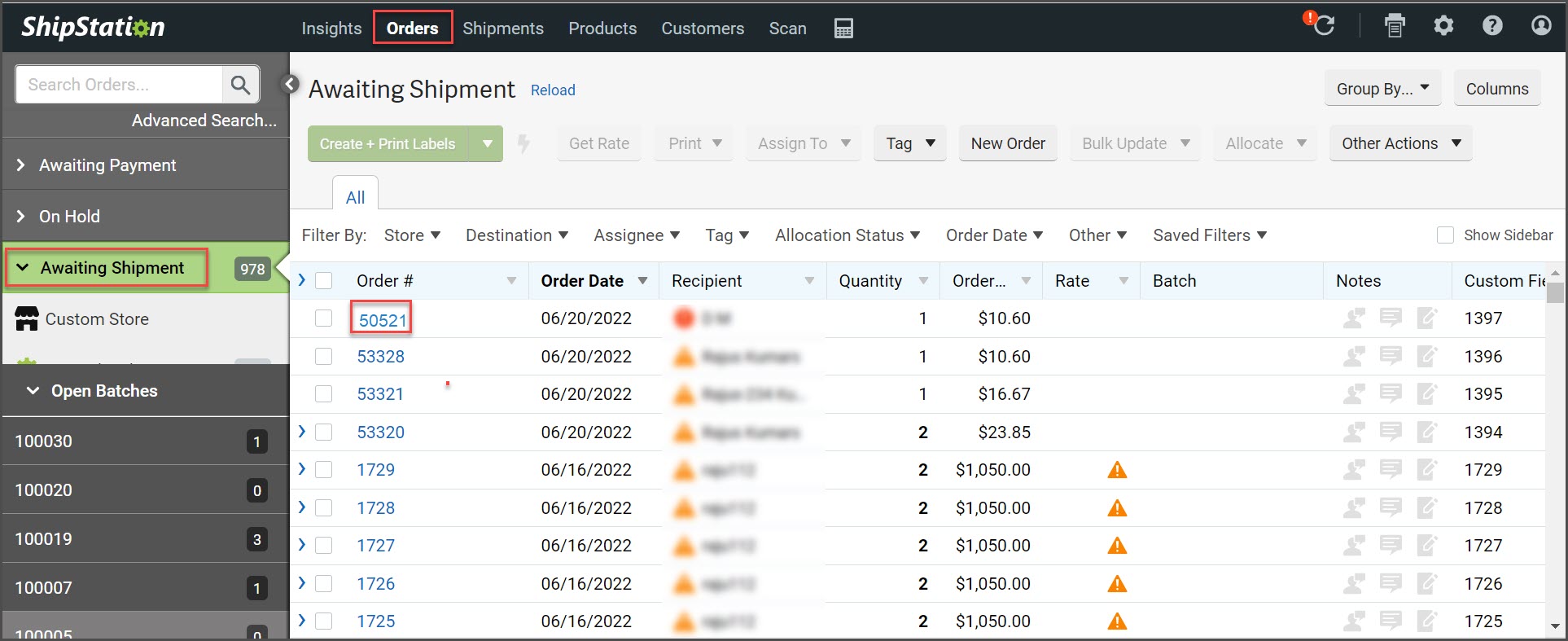Click the edit note icon for order 1725
The image size is (1568, 641).
tap(1427, 621)
